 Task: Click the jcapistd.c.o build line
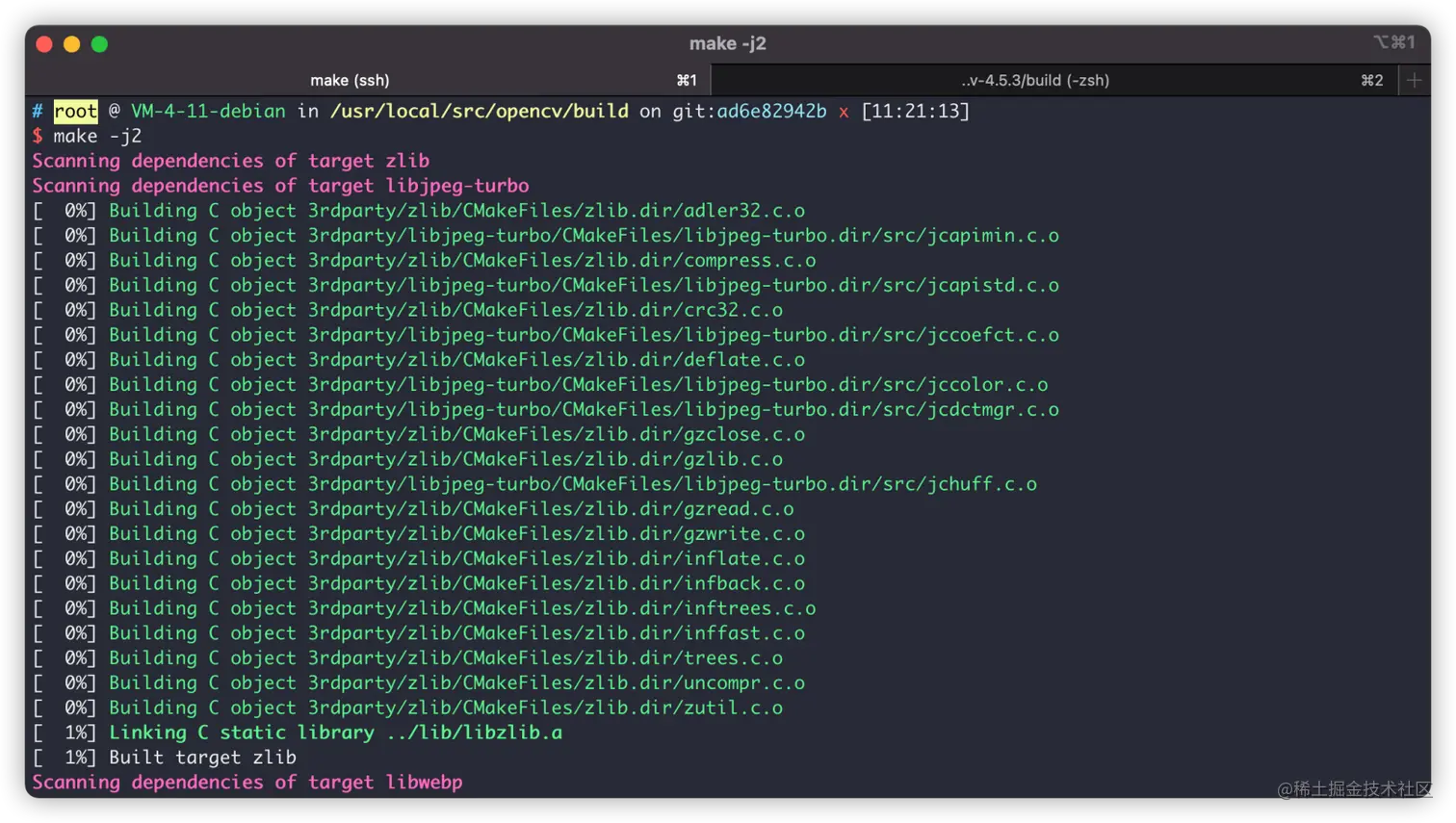click(546, 286)
